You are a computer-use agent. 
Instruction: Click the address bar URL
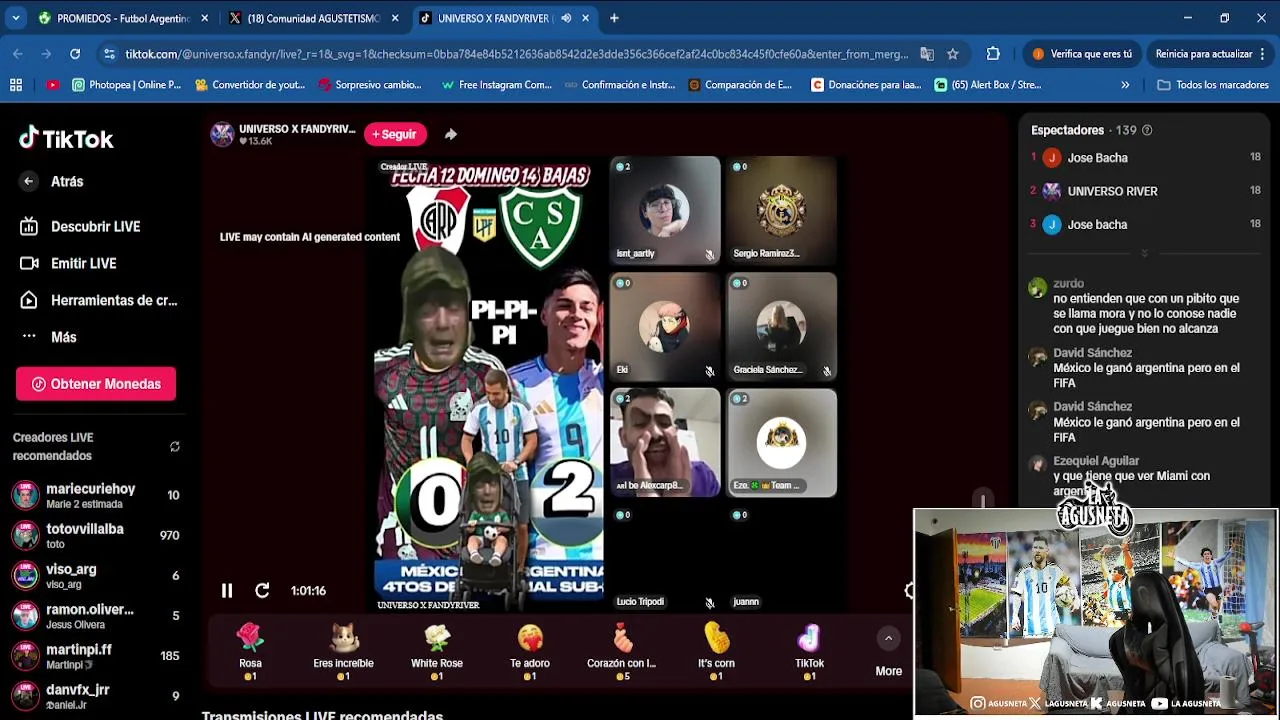516,54
